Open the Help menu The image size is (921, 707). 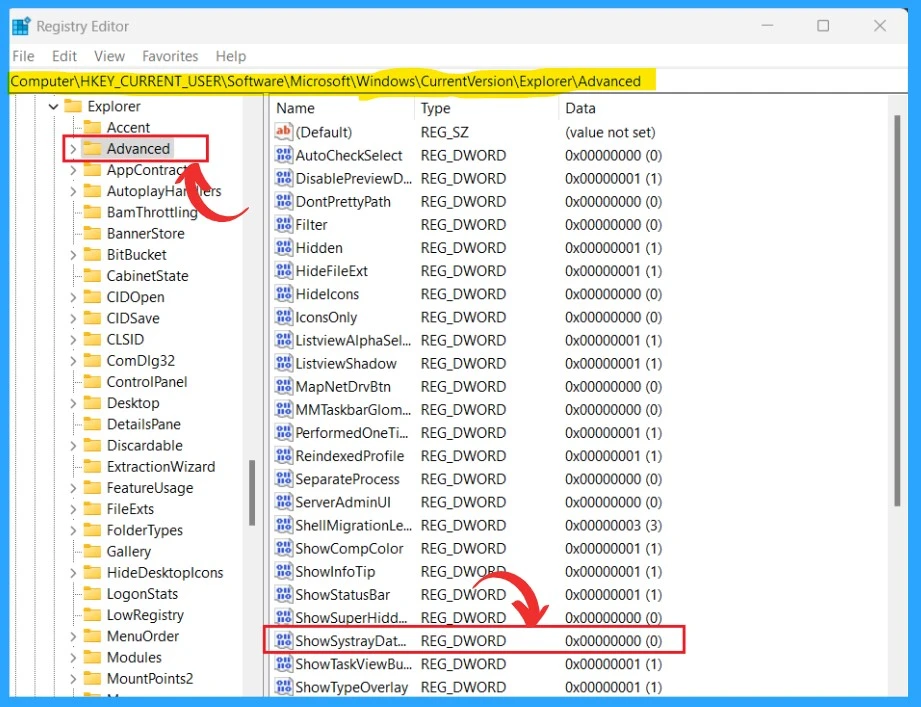pyautogui.click(x=230, y=56)
